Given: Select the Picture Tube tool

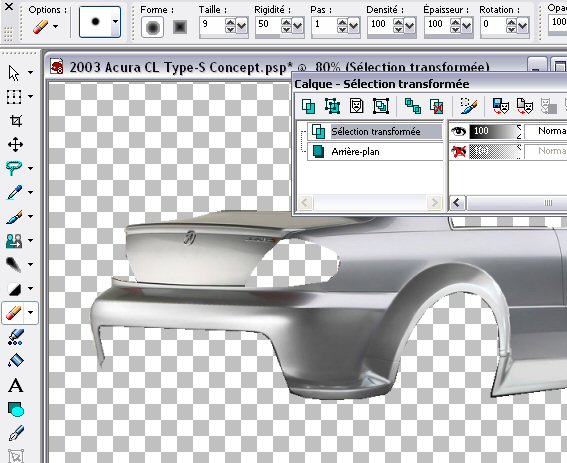Looking at the screenshot, I should pos(16,337).
